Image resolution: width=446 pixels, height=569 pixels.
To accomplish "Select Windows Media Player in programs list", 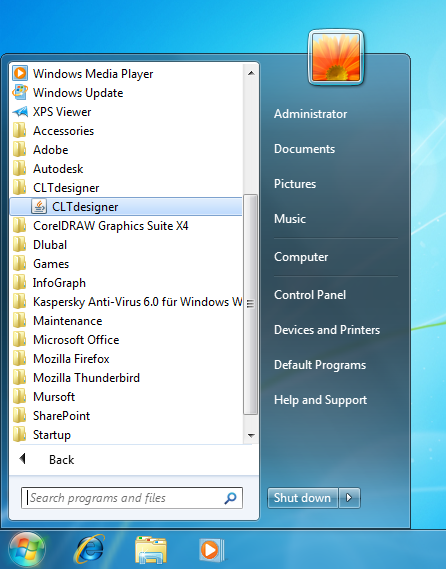I will tap(126, 74).
